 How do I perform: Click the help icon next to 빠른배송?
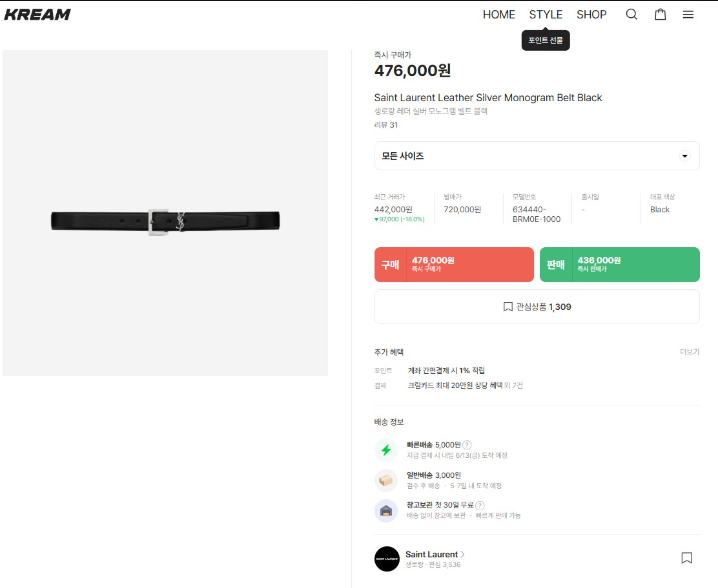tap(467, 445)
